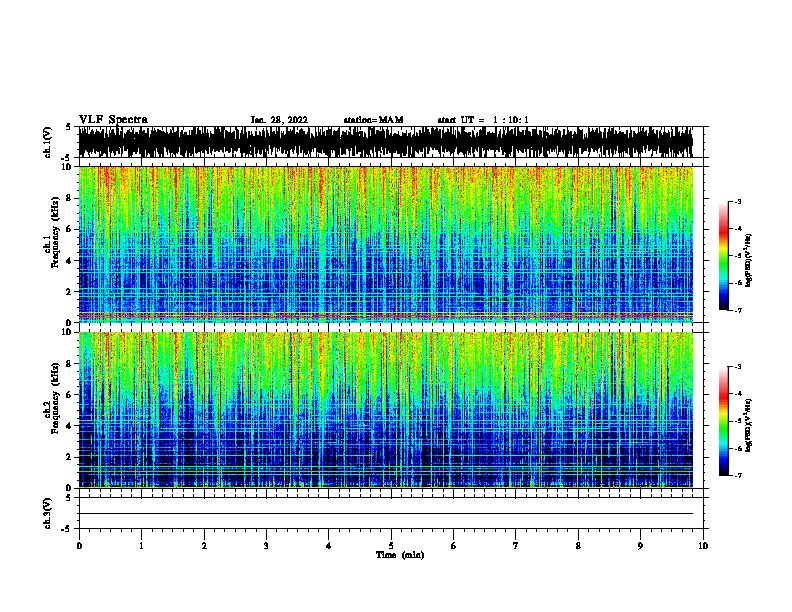Click time axis tick label "9"
Screen dimensions: 792x612
click(x=640, y=545)
